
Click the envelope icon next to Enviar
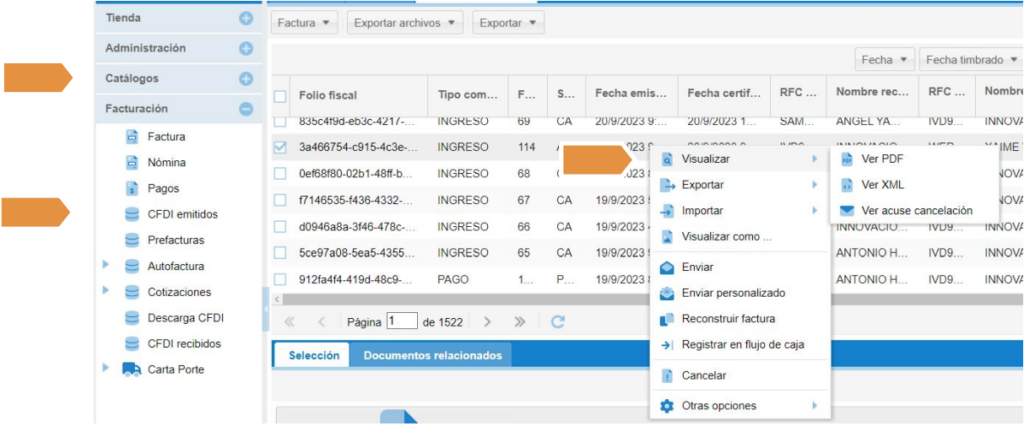667,267
